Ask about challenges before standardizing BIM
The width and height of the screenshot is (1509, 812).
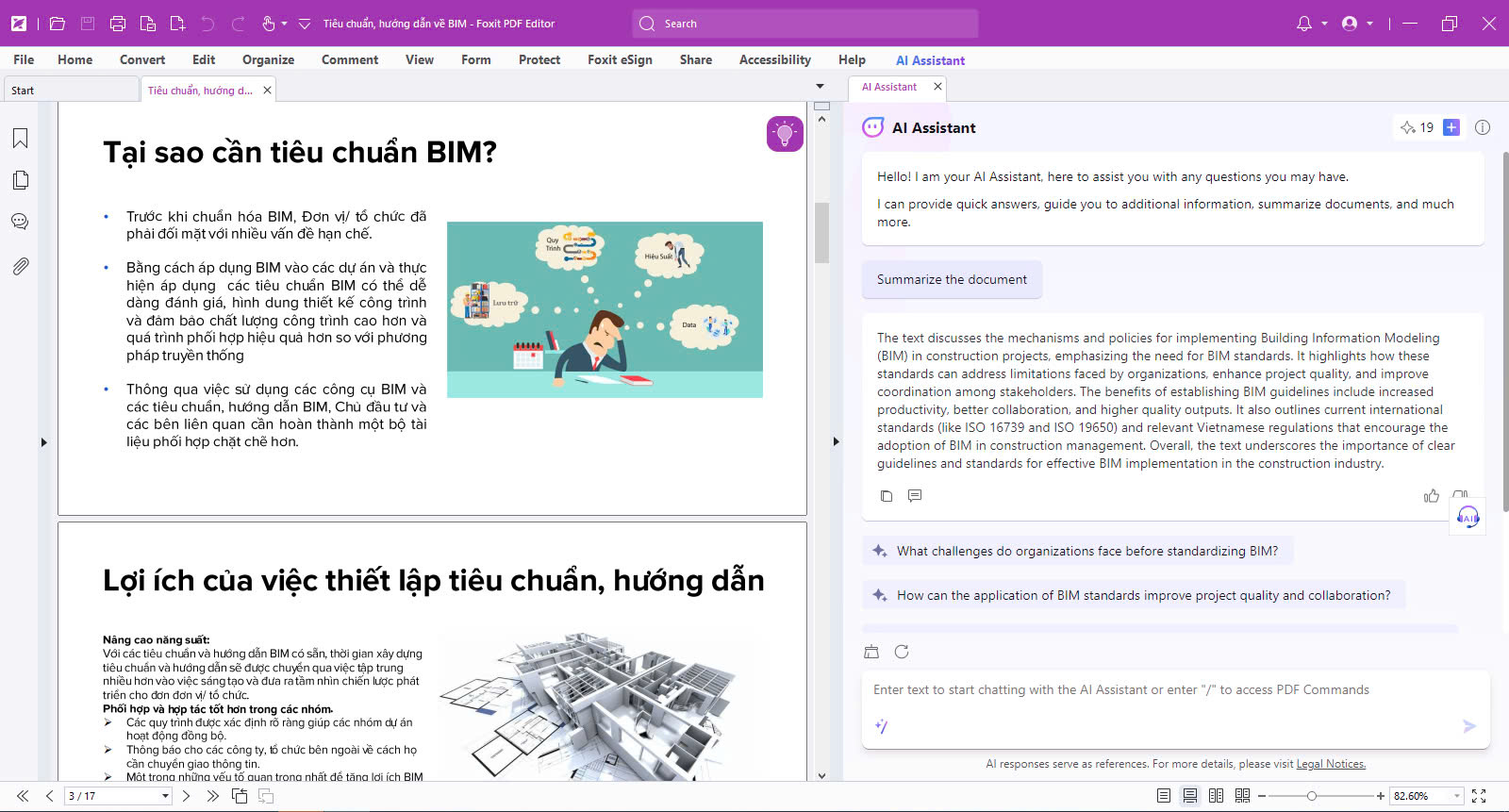point(1077,551)
